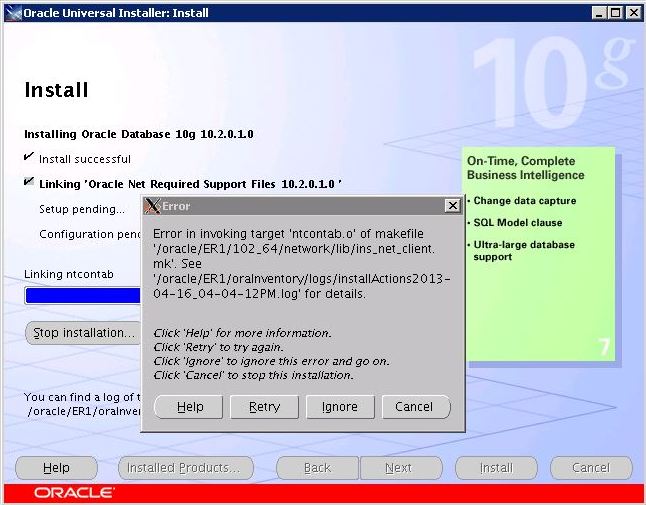Click the 'Install successful' text

point(85,159)
